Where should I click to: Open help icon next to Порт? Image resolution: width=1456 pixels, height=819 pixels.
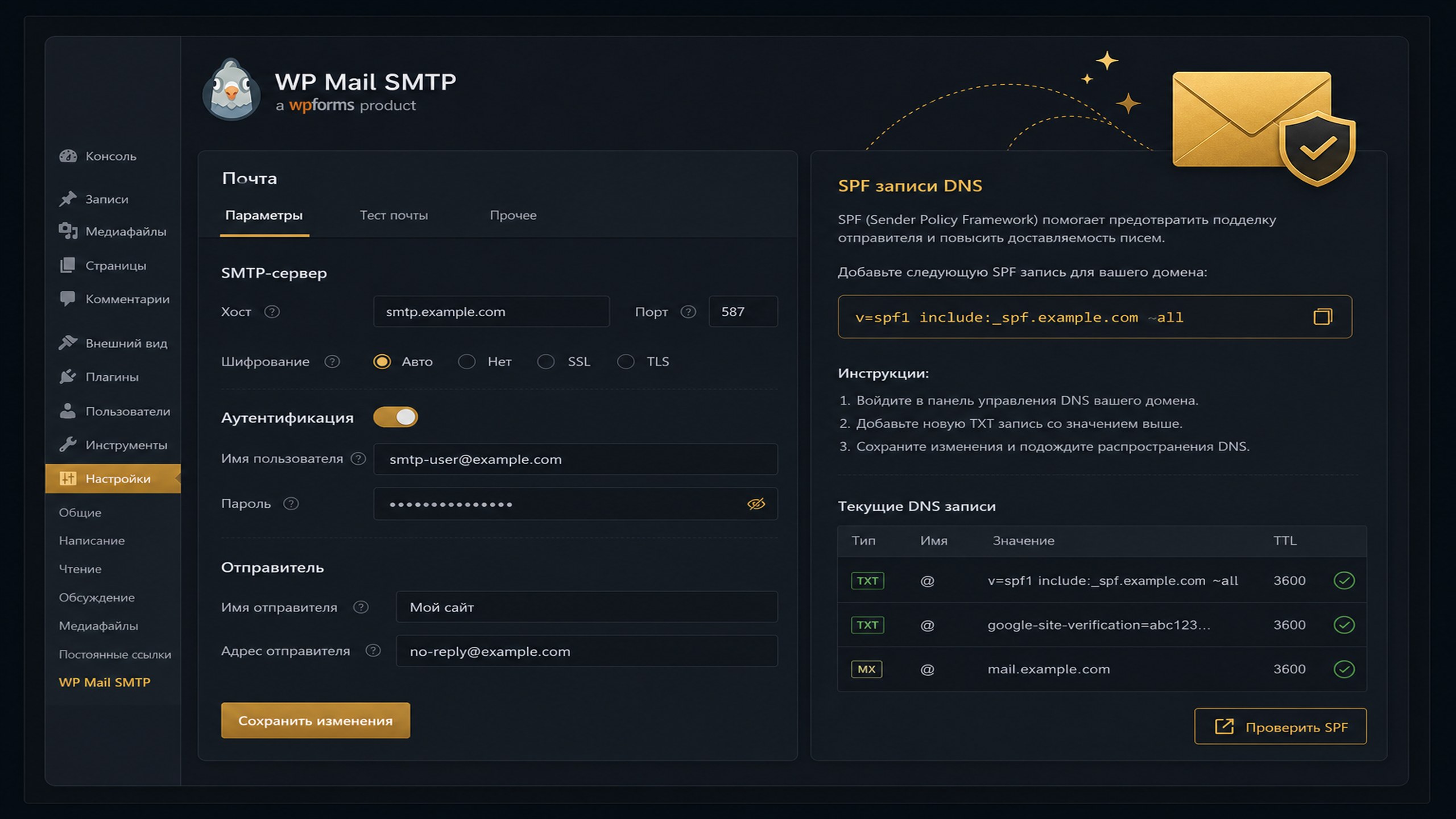(688, 312)
